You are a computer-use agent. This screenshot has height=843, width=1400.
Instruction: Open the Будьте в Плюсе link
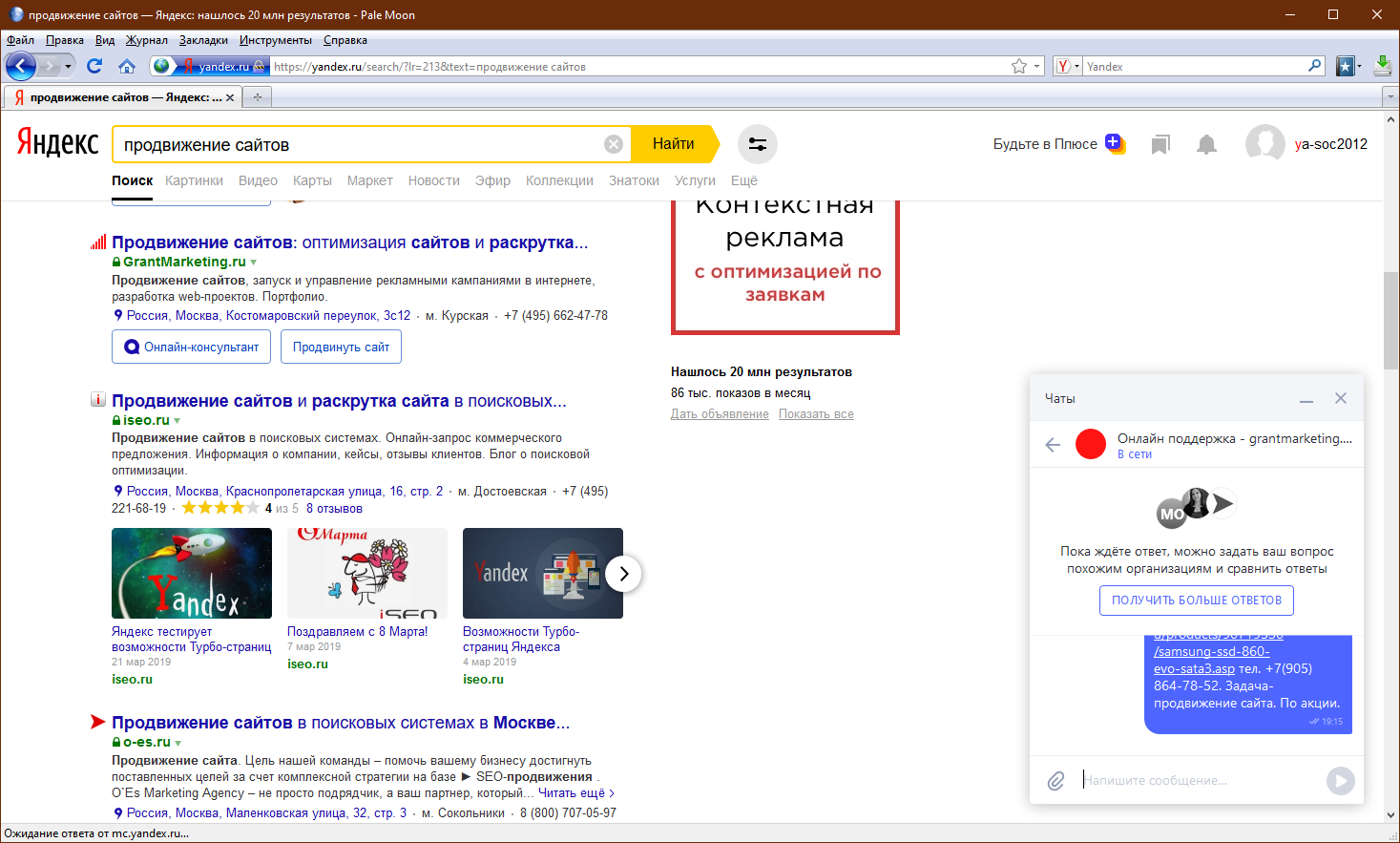pyautogui.click(x=1045, y=144)
